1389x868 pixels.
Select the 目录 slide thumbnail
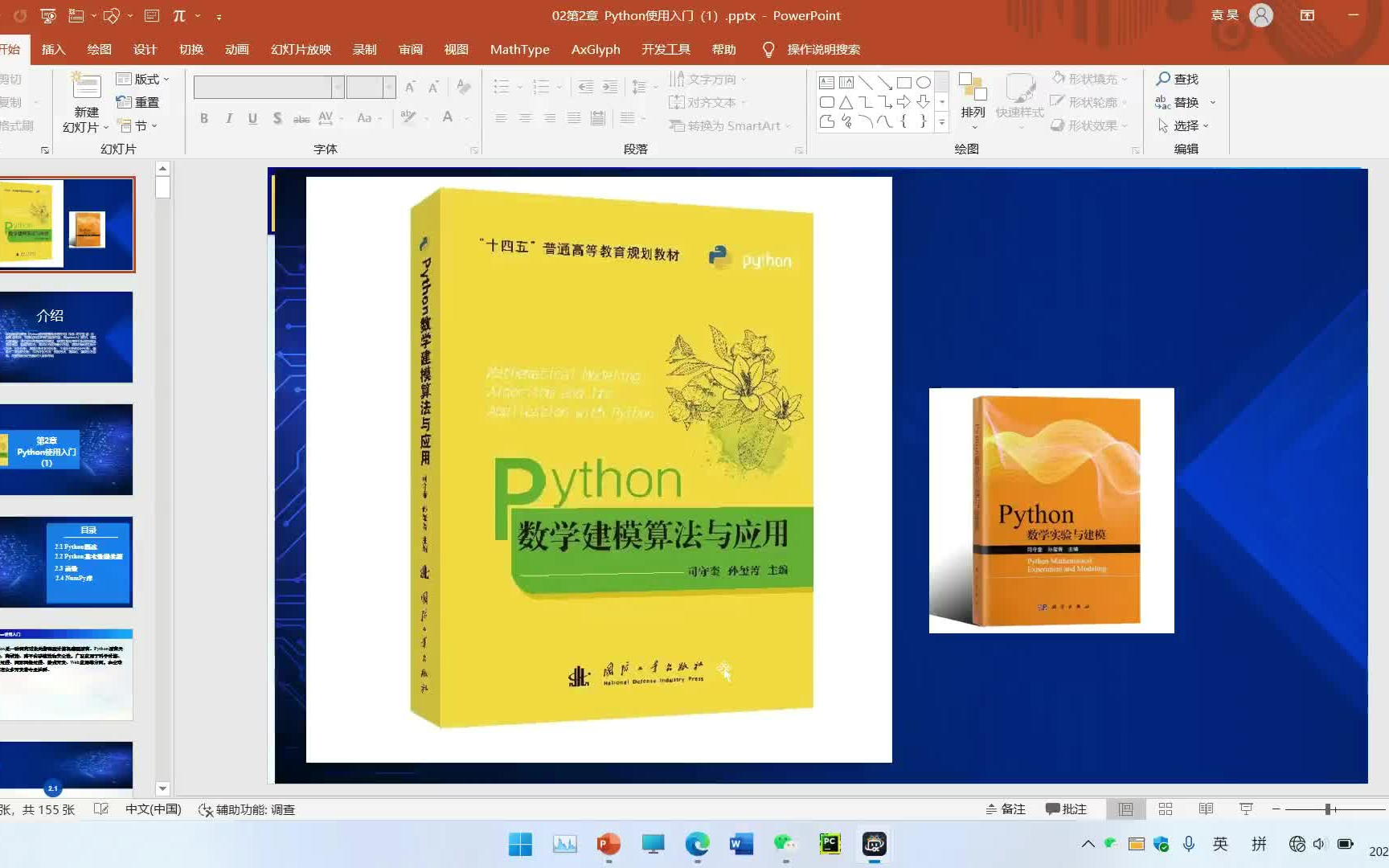point(66,562)
